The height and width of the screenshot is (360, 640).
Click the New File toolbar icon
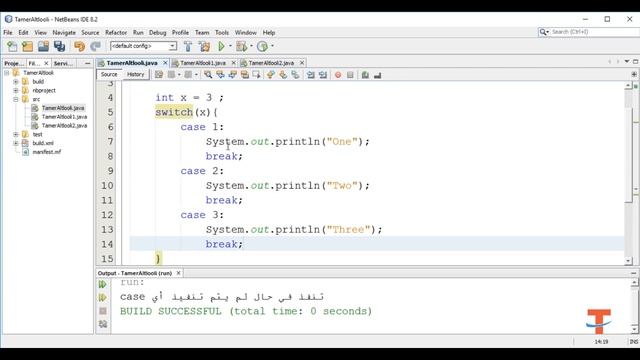coord(12,46)
